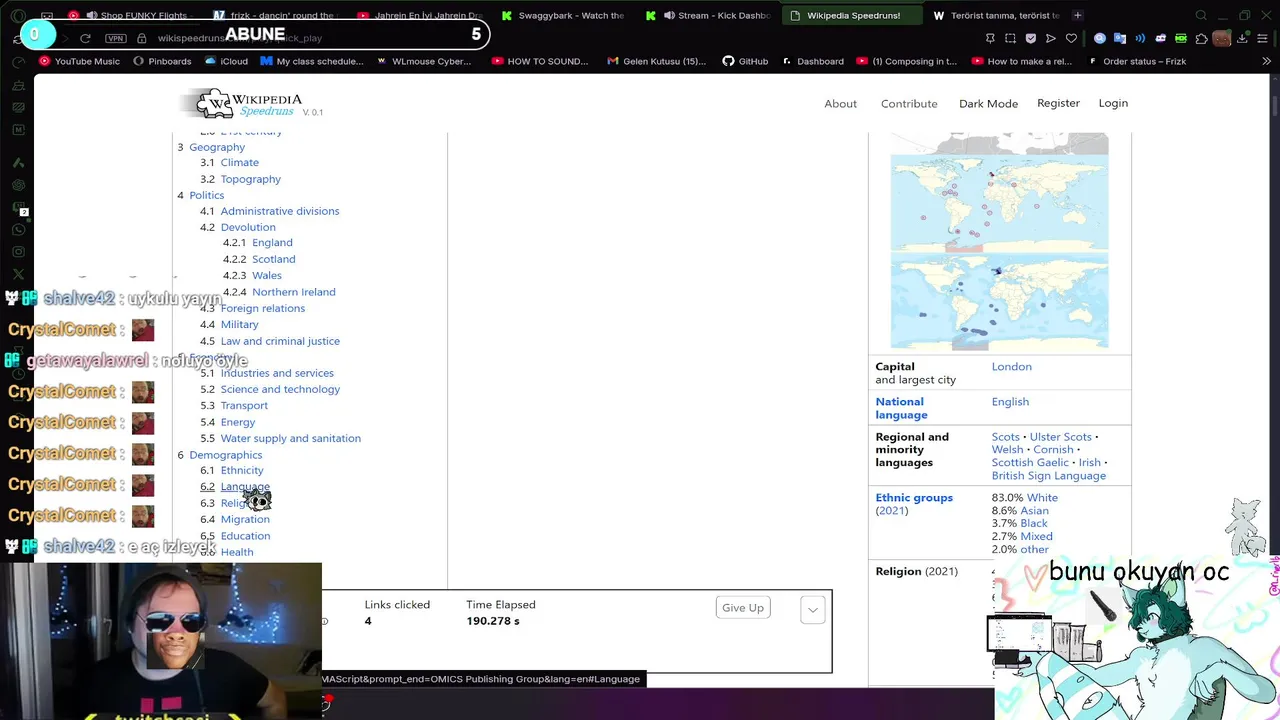Open the Scottish Gaelic language link

(x=1030, y=463)
